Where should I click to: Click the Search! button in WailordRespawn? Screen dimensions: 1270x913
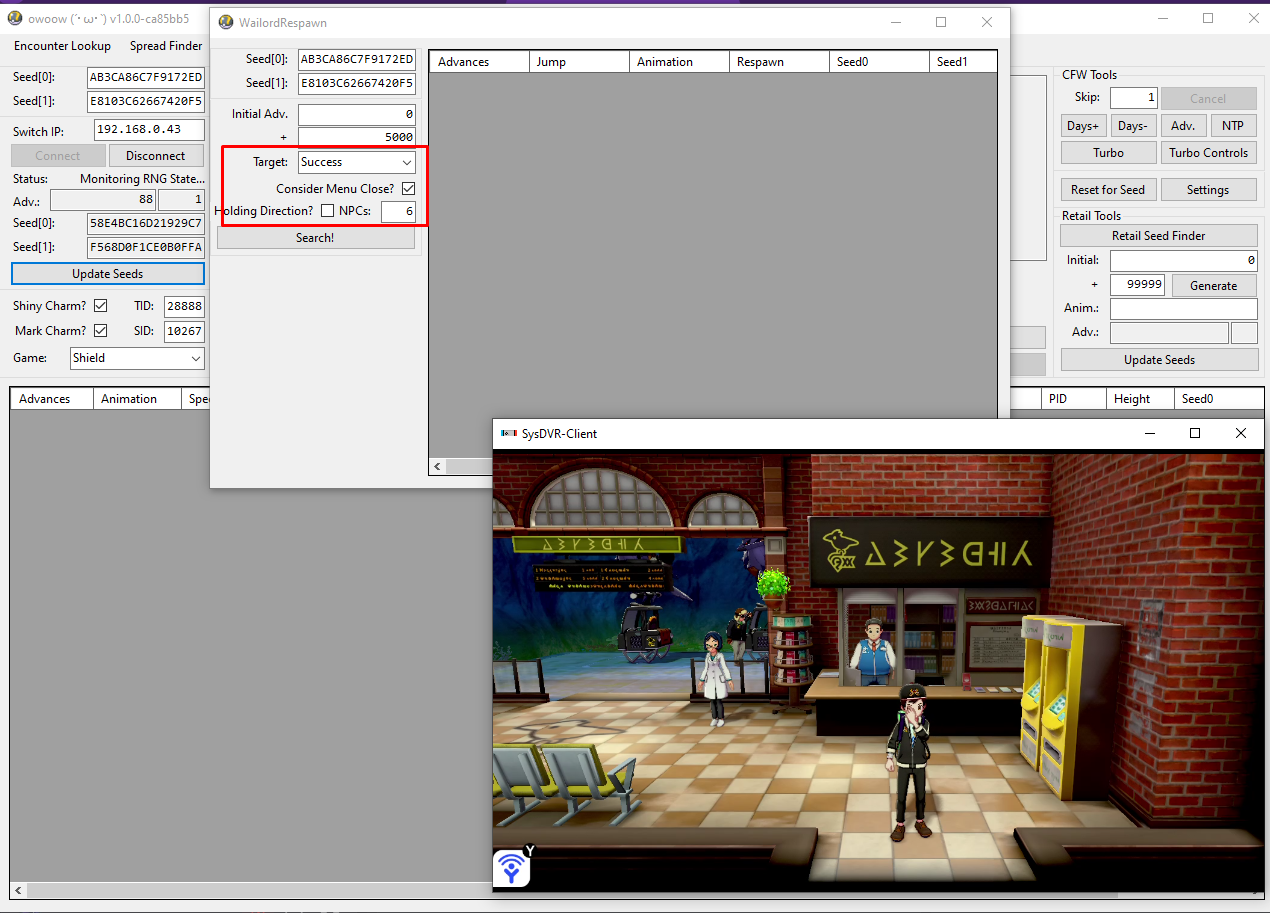point(315,238)
